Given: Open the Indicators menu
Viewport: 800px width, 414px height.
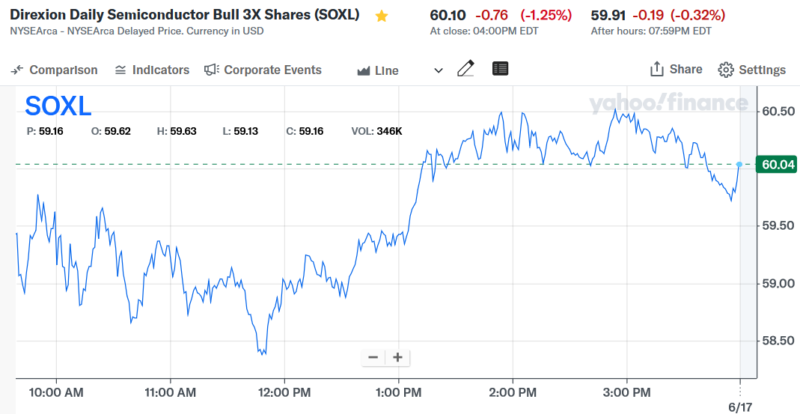Looking at the screenshot, I should [x=151, y=70].
